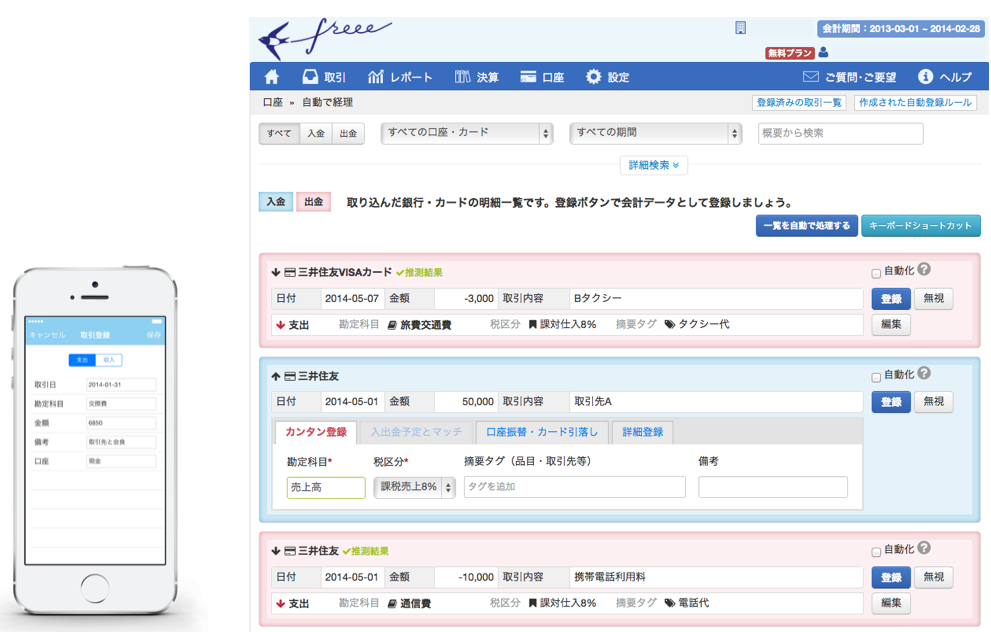Image resolution: width=991 pixels, height=632 pixels.
Task: Switch to 口座振替・カード引落し tab
Action: [541, 432]
